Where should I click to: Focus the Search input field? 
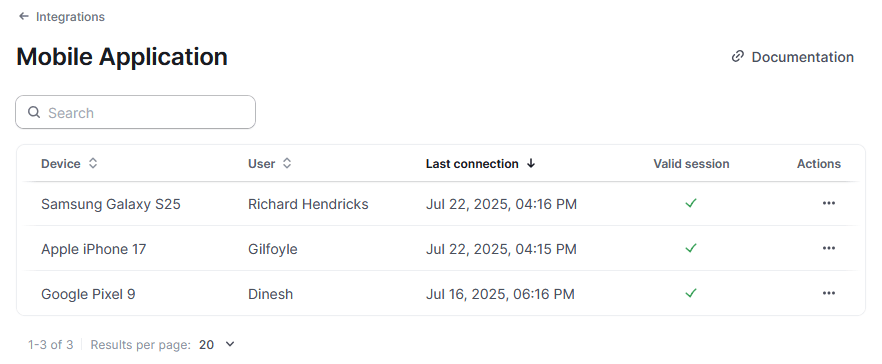(136, 113)
